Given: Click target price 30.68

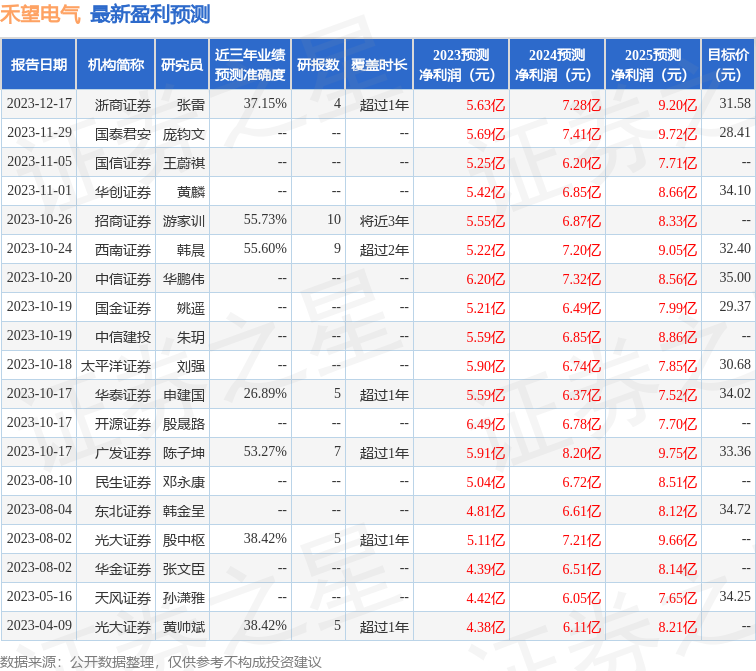Looking at the screenshot, I should pos(735,364).
